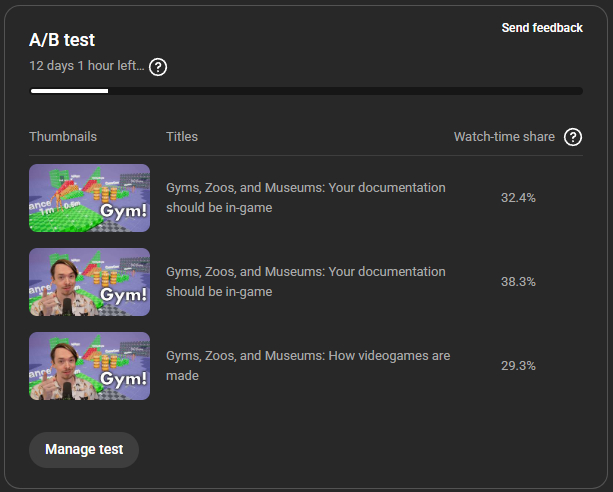
Task: Open the Watch-time share help icon
Action: pyautogui.click(x=573, y=137)
